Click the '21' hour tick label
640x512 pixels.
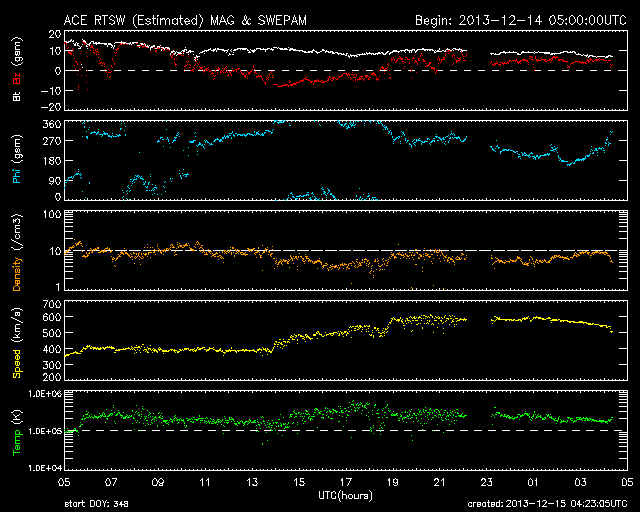click(x=440, y=482)
